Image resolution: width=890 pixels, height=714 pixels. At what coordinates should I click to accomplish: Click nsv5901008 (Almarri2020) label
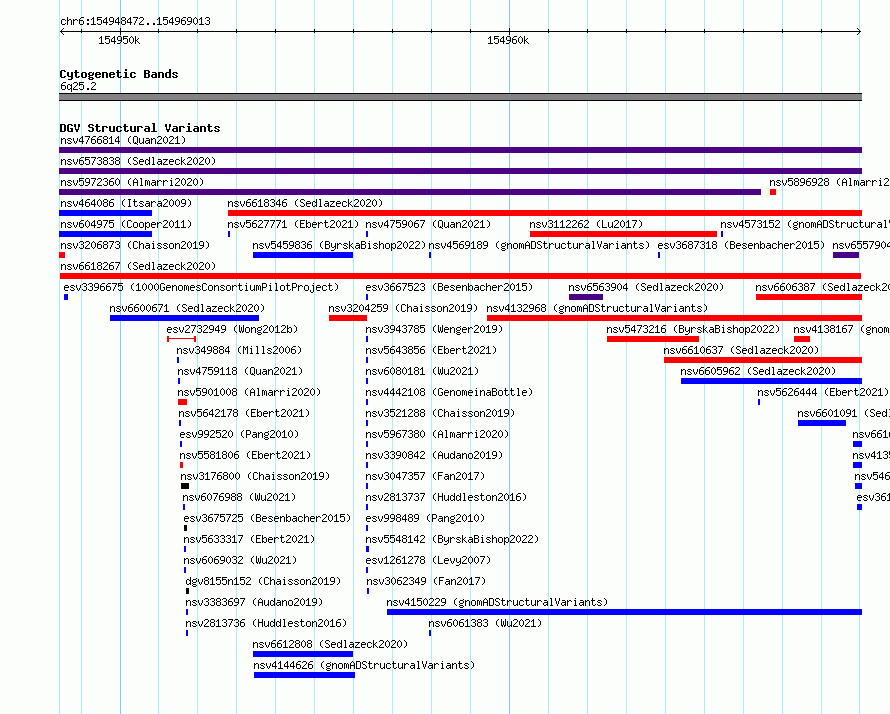(249, 392)
